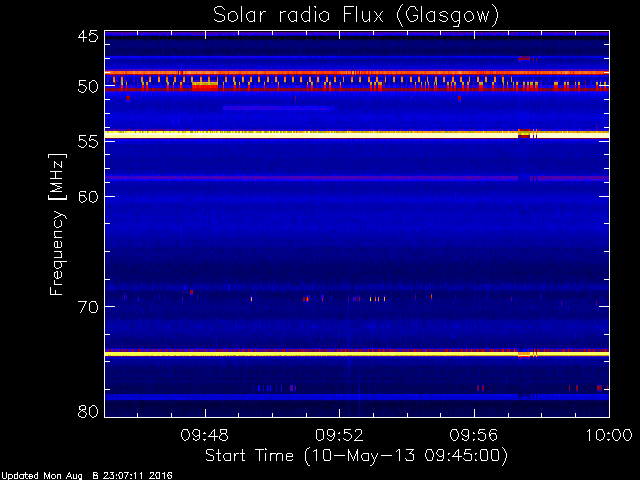Click the red-orange band just above 50 MHz
The height and width of the screenshot is (480, 640).
pos(357,73)
